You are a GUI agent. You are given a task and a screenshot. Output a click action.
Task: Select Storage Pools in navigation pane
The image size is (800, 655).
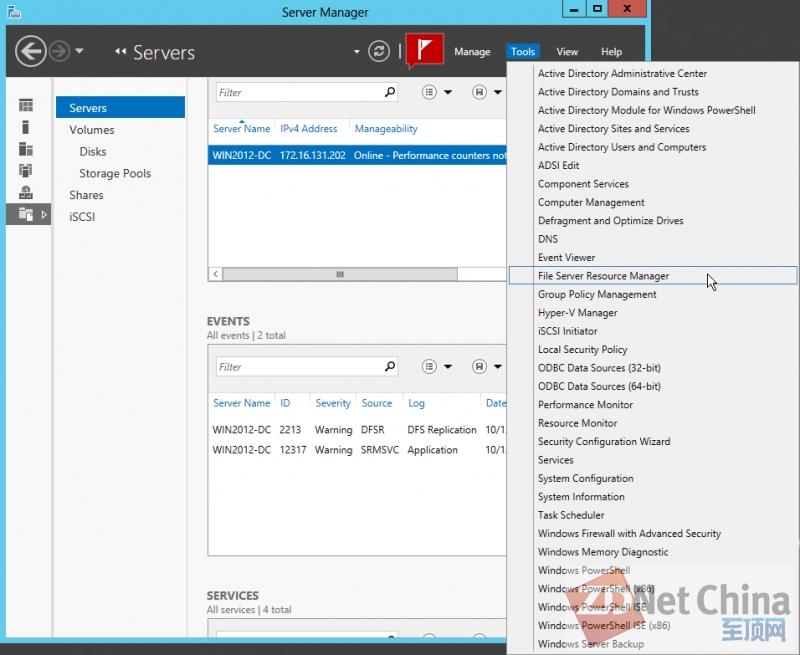[115, 173]
